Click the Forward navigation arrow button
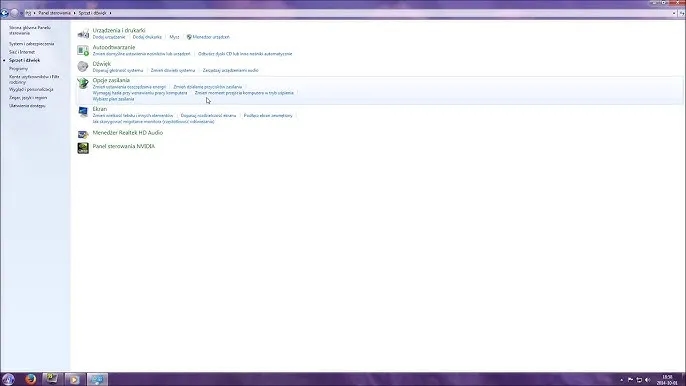 pyautogui.click(x=14, y=13)
